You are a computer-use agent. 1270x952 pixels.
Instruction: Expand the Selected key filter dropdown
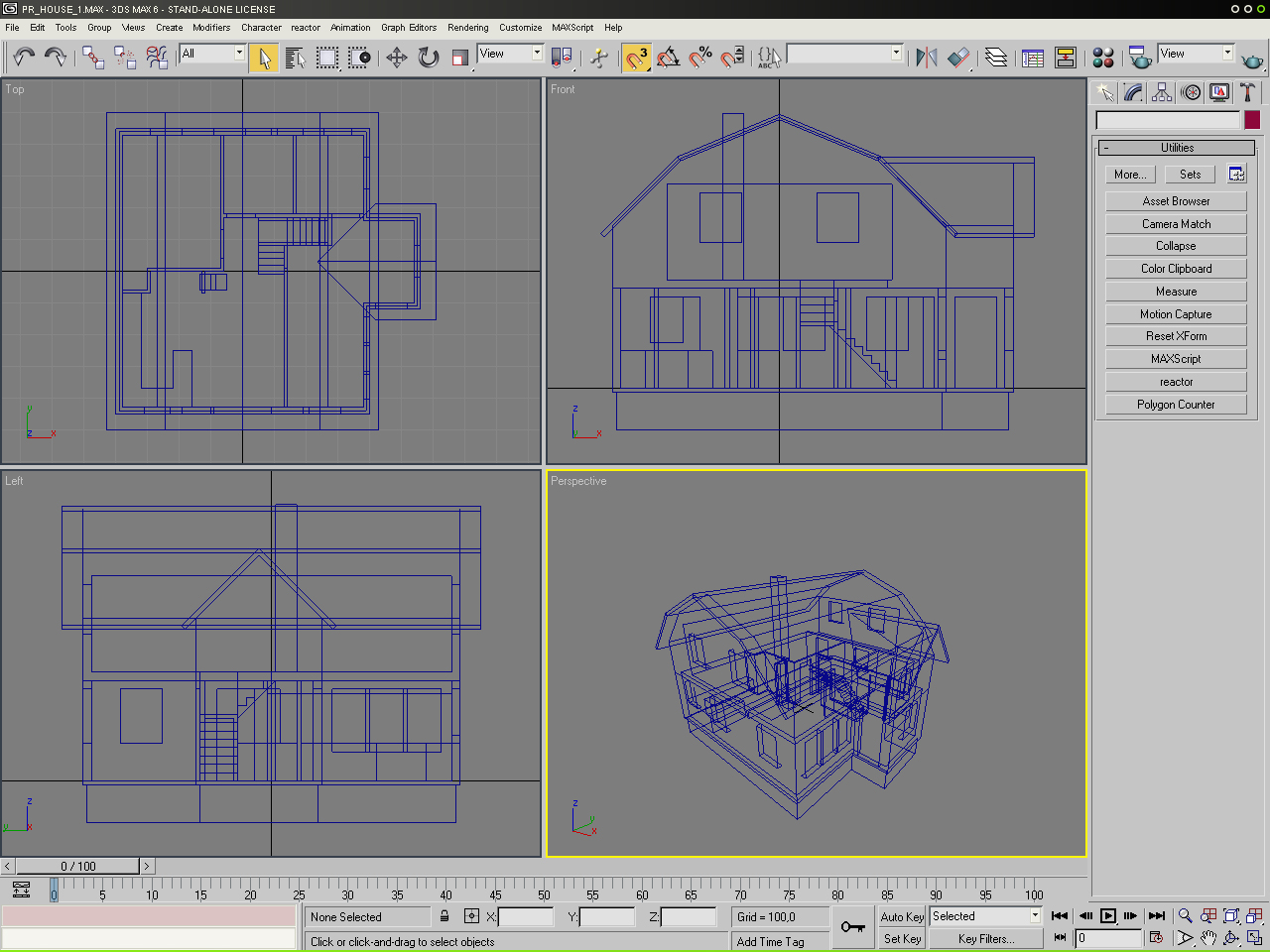pos(1035,916)
